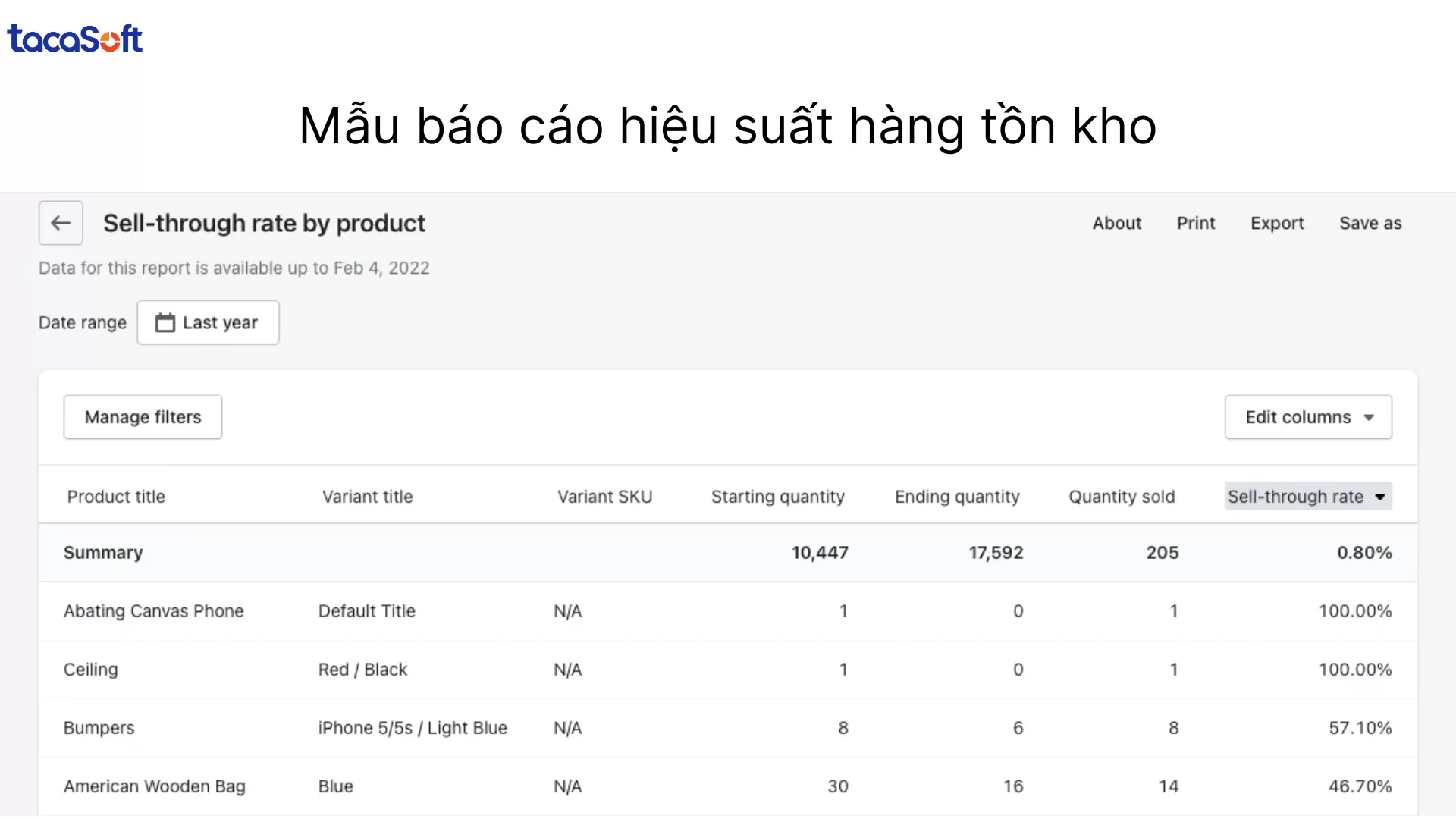Select the Bumpers product row

99,727
